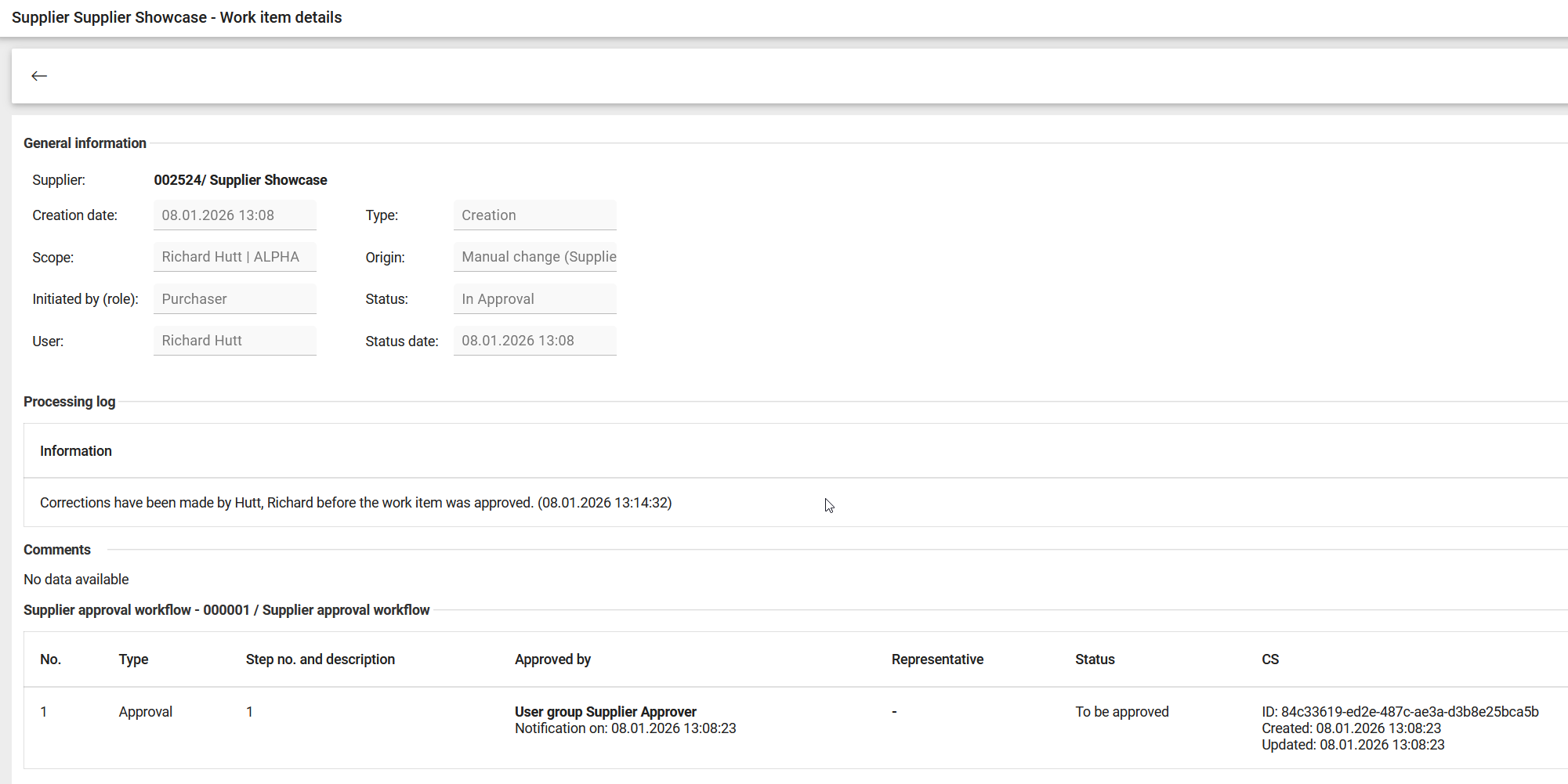Click the Information column header in Processing log
This screenshot has height=784, width=1568.
tap(76, 451)
